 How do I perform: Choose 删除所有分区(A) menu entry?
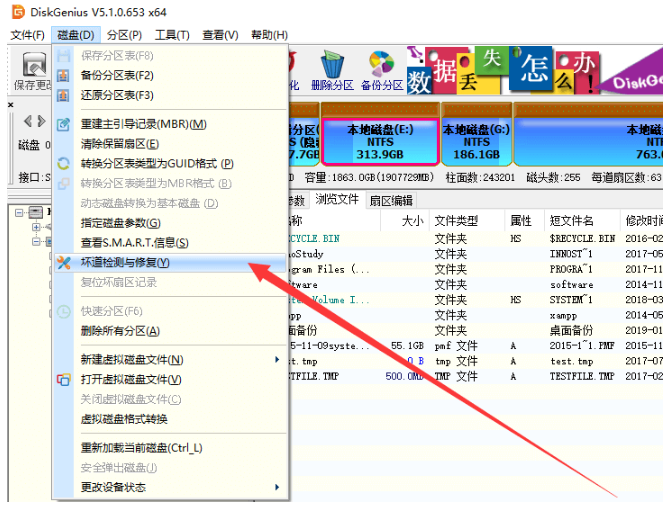[x=120, y=330]
